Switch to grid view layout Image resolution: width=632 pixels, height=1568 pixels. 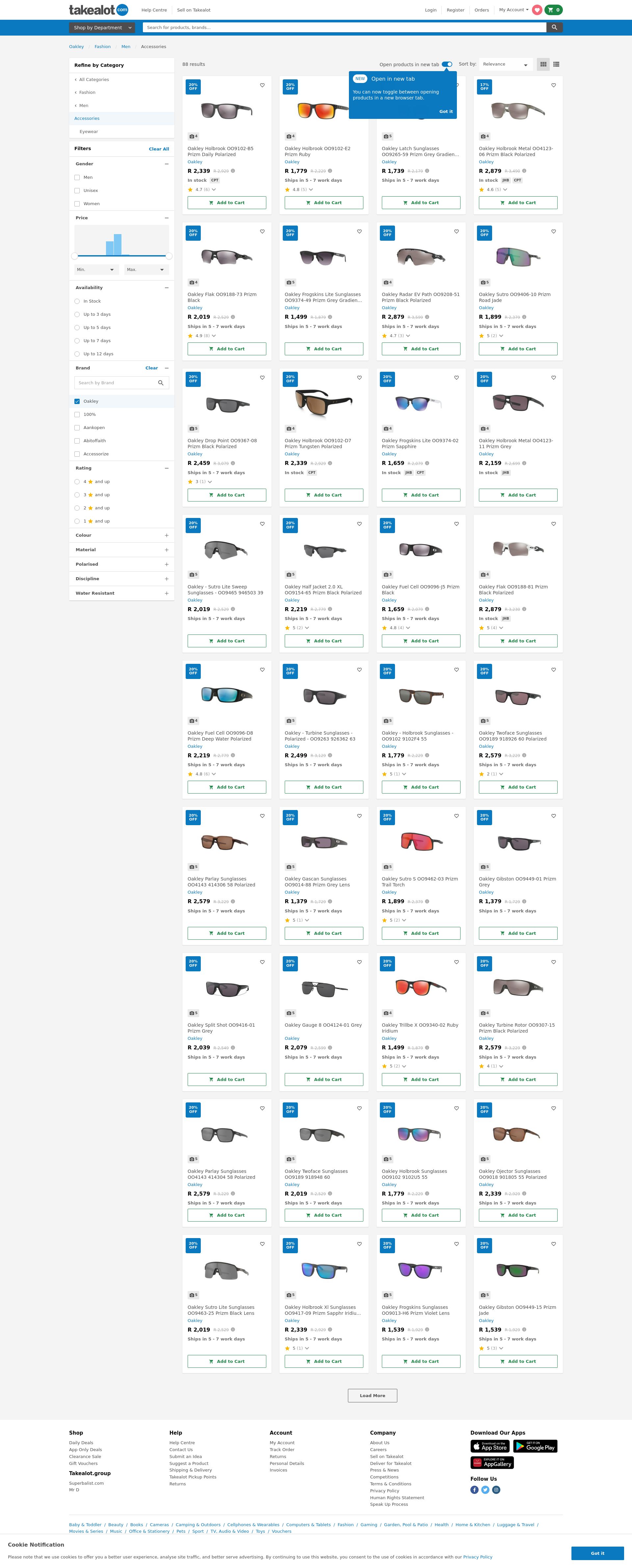coord(543,64)
